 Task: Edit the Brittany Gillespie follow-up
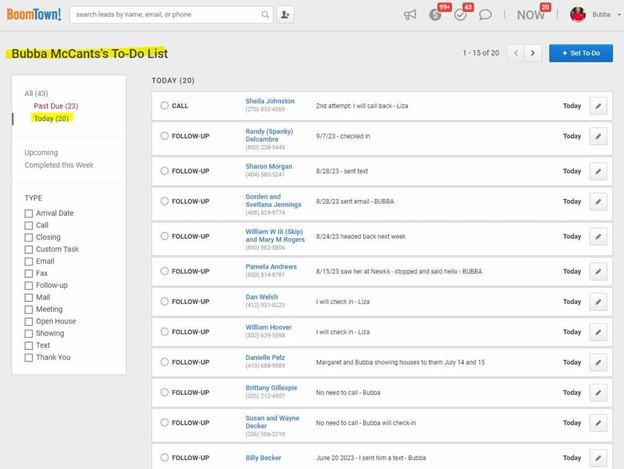point(598,393)
